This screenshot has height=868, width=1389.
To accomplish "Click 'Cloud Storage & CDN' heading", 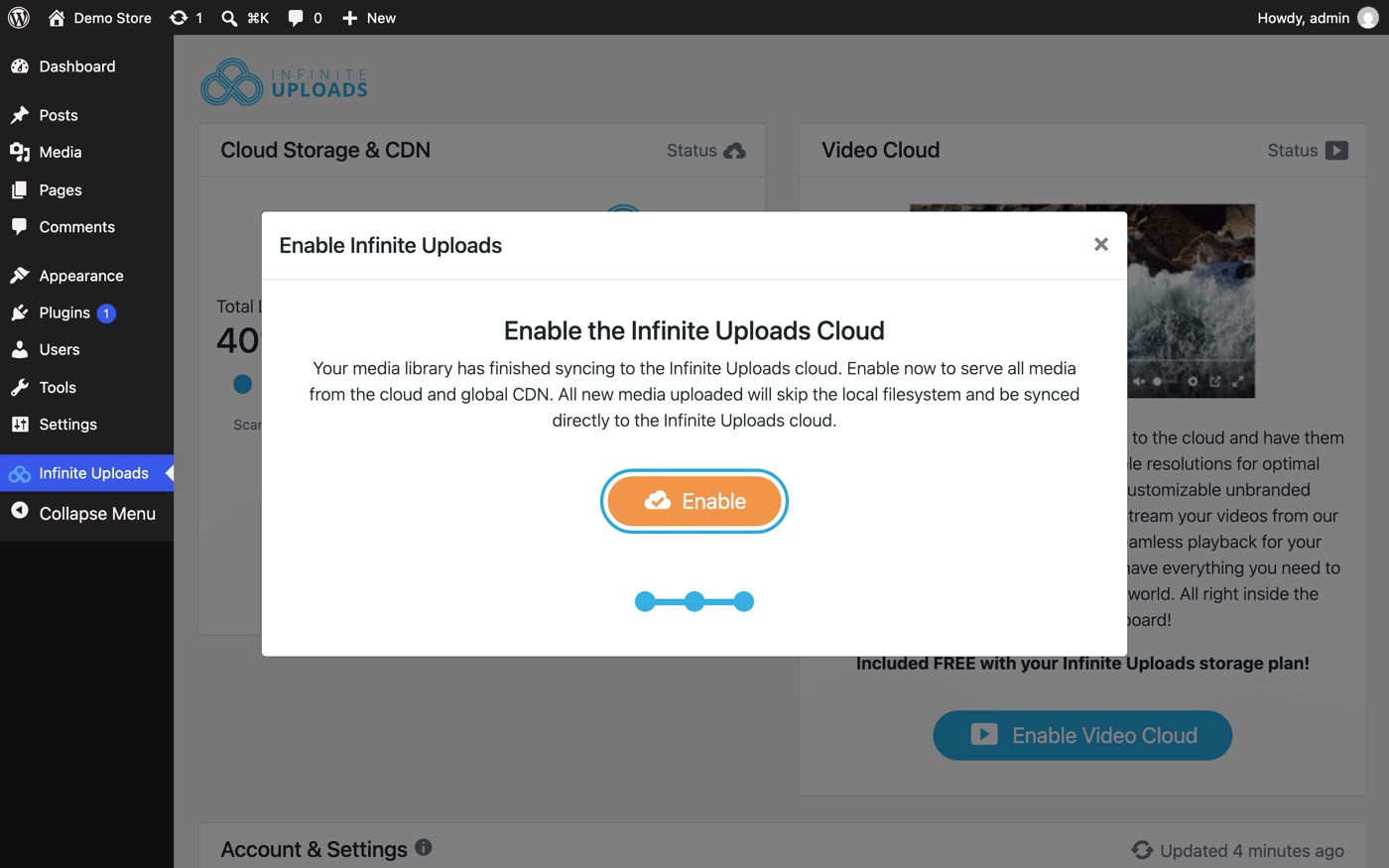I will tap(325, 150).
